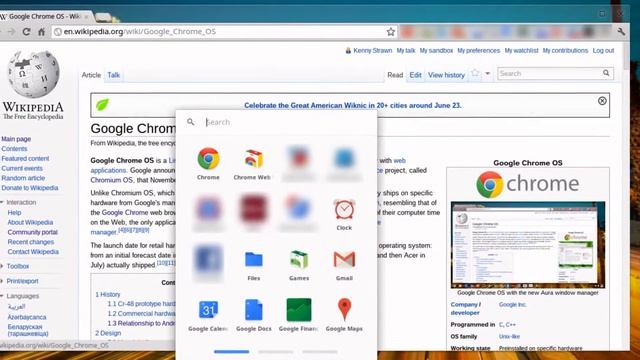Launch the Gmail app

click(x=344, y=265)
